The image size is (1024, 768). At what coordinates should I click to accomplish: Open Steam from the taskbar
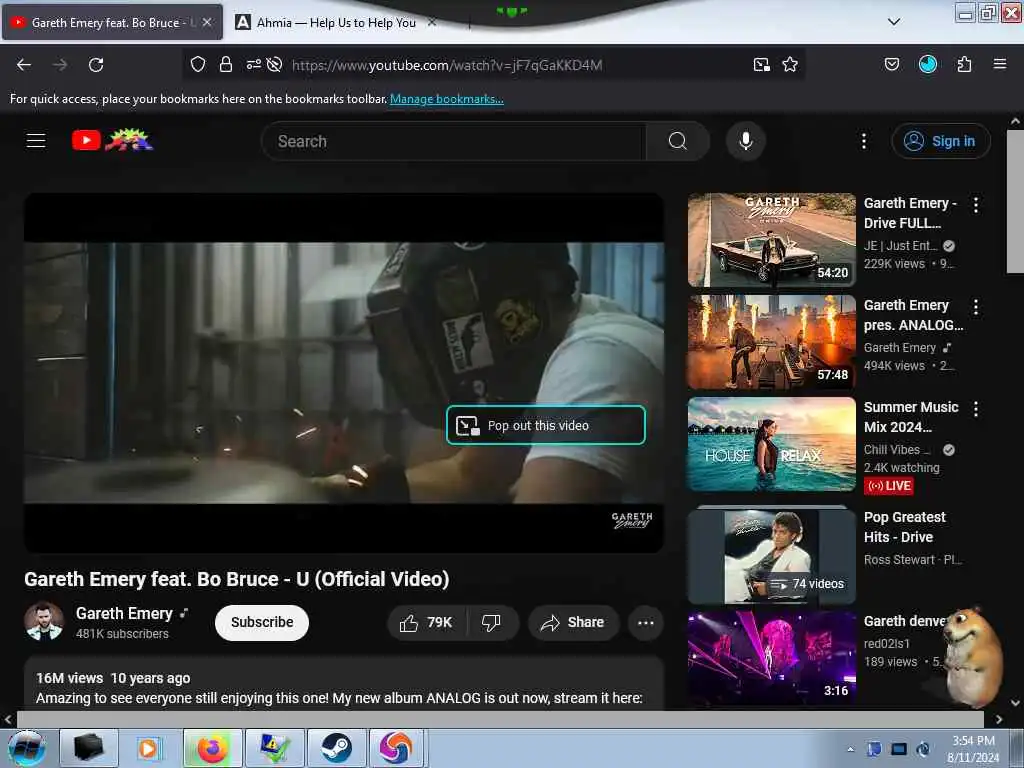coord(336,748)
